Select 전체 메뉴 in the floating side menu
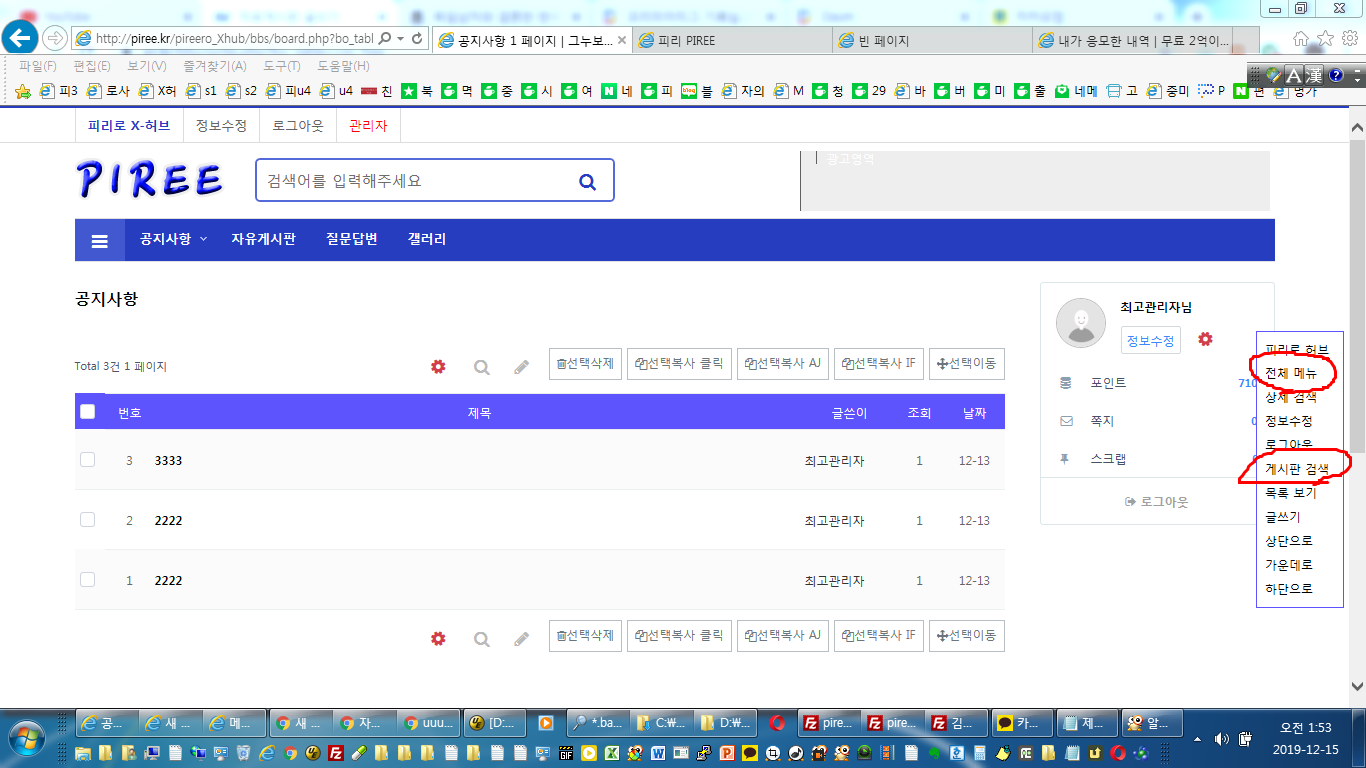 [x=1290, y=373]
